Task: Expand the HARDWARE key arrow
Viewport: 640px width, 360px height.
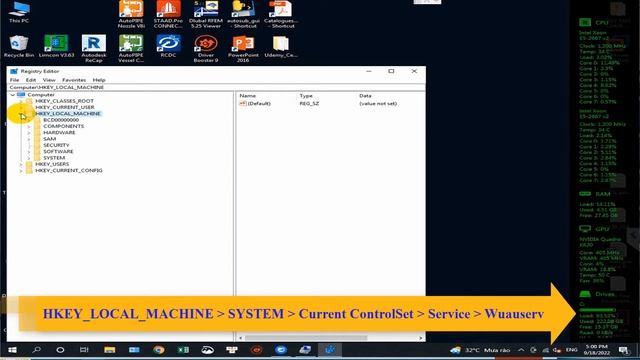Action: point(29,133)
